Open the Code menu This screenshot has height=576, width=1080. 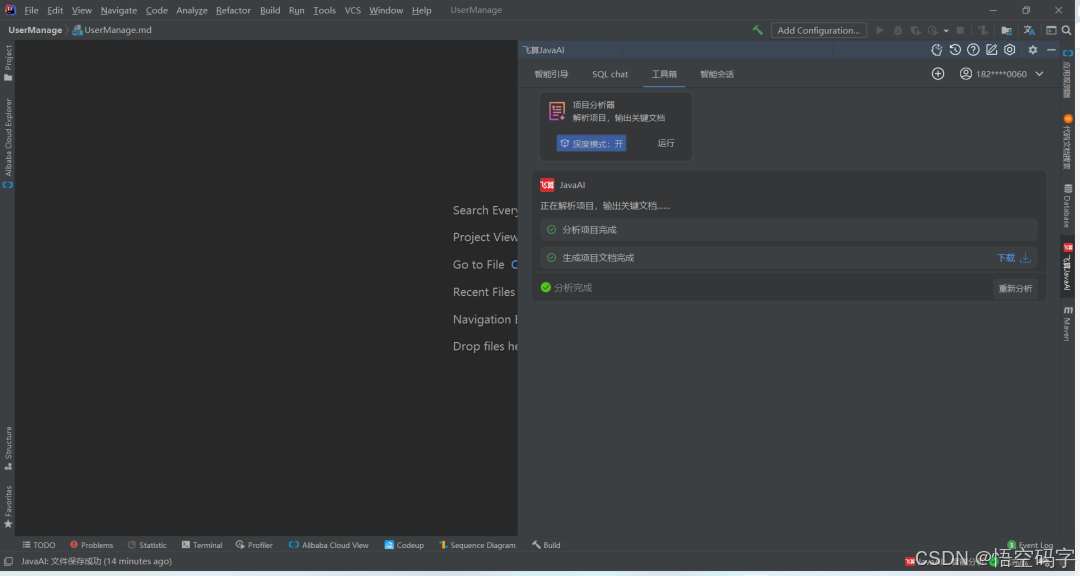tap(156, 10)
